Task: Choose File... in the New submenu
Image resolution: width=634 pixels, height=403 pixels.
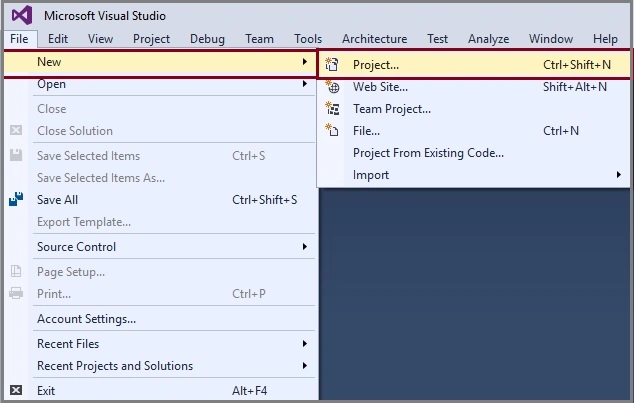Action: 474,131
